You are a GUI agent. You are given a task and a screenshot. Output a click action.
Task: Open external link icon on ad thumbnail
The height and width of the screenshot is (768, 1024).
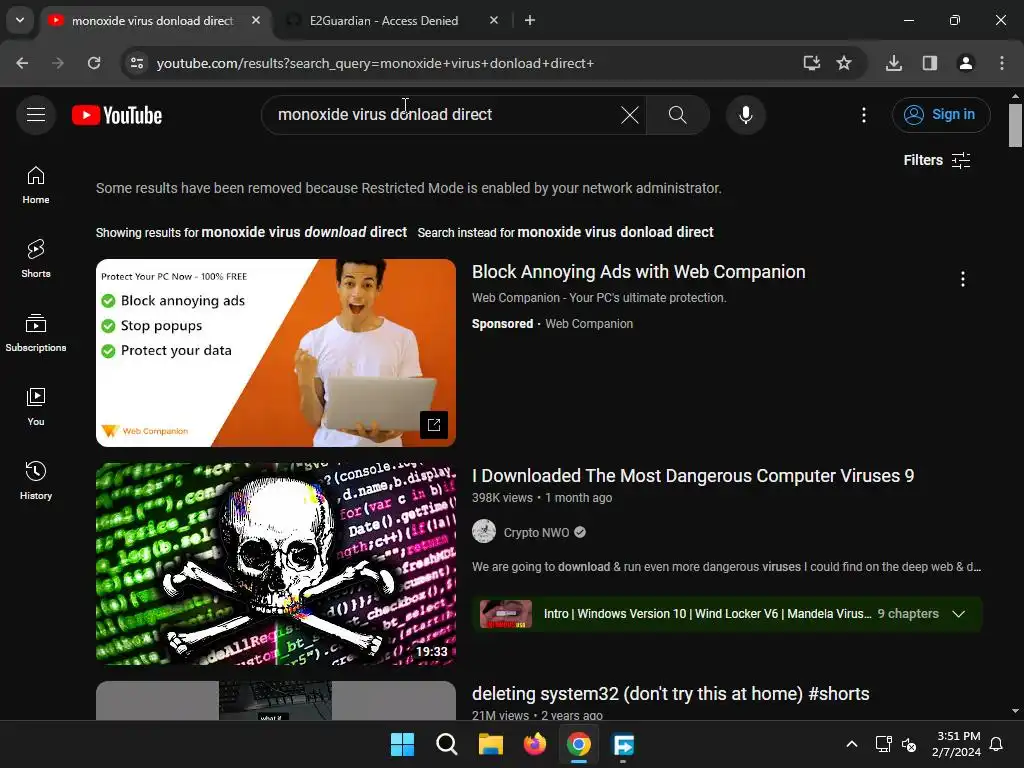(434, 425)
